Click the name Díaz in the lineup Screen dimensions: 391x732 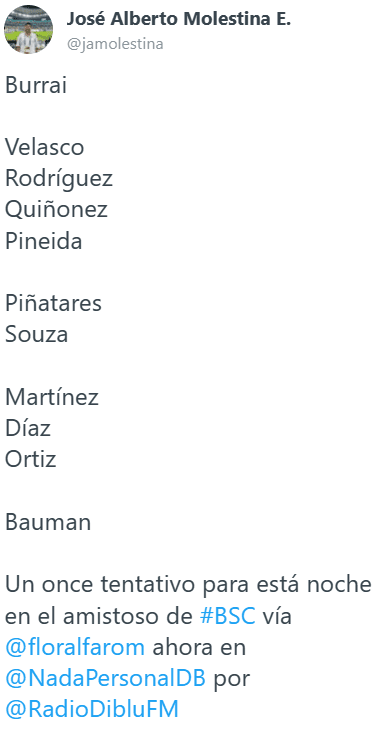(28, 429)
